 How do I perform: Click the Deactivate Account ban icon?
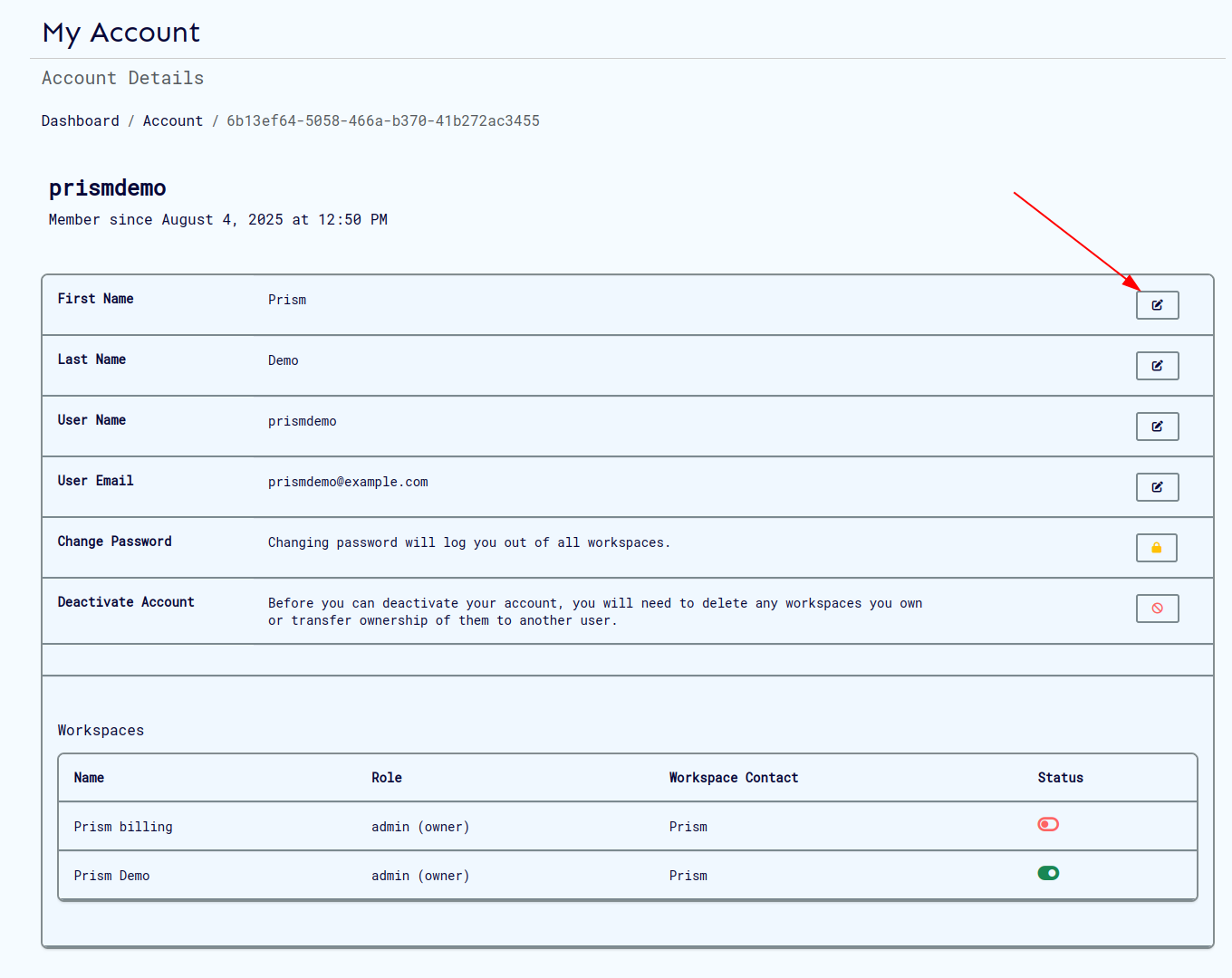(x=1157, y=609)
